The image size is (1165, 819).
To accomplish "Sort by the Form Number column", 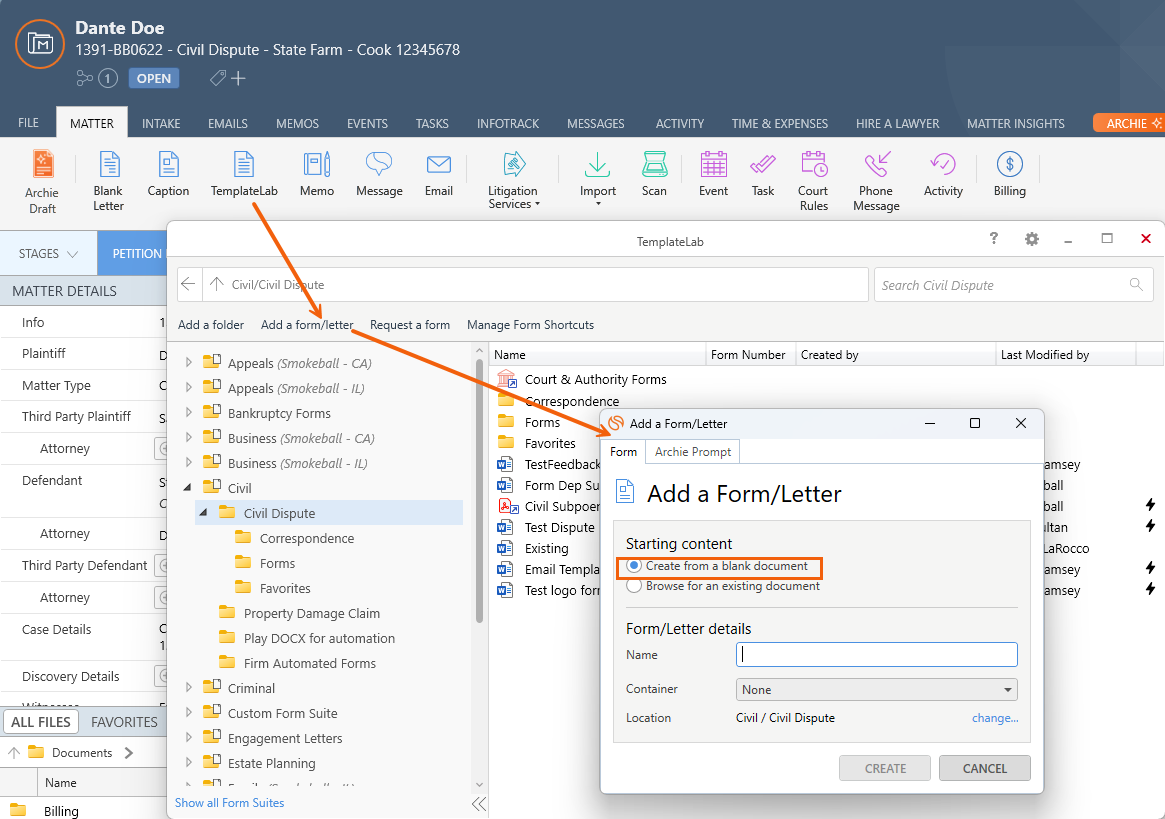I will click(x=750, y=355).
